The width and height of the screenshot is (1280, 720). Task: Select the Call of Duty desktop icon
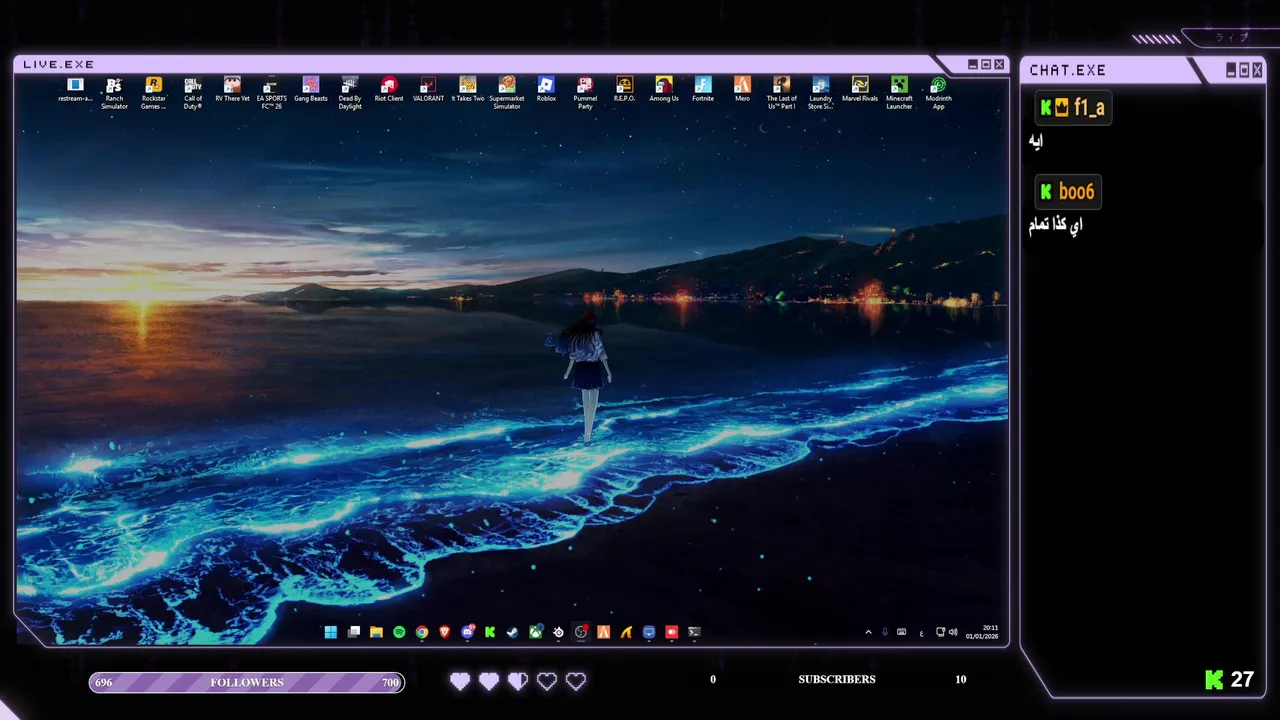(193, 93)
